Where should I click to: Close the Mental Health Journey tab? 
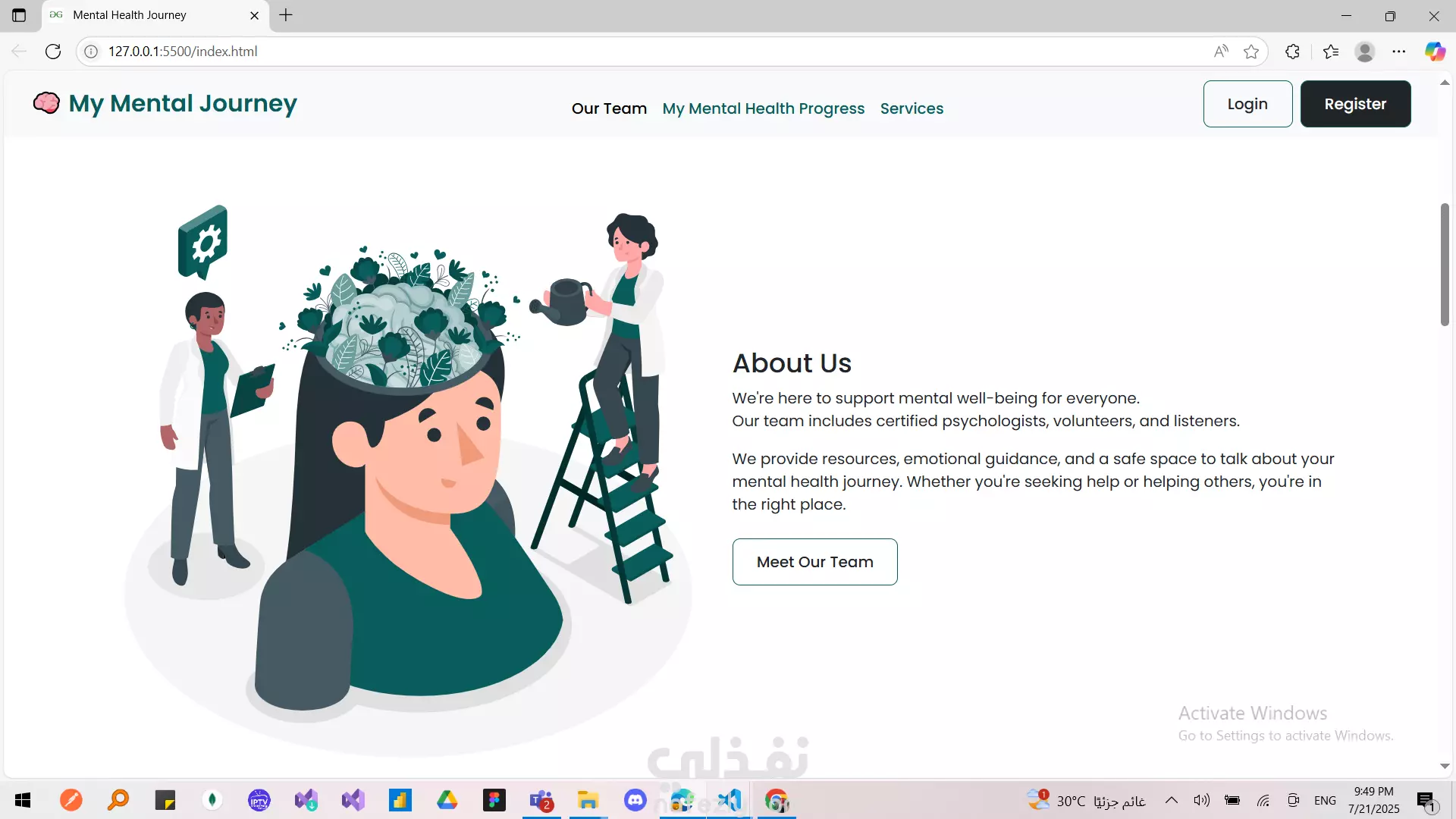tap(254, 15)
